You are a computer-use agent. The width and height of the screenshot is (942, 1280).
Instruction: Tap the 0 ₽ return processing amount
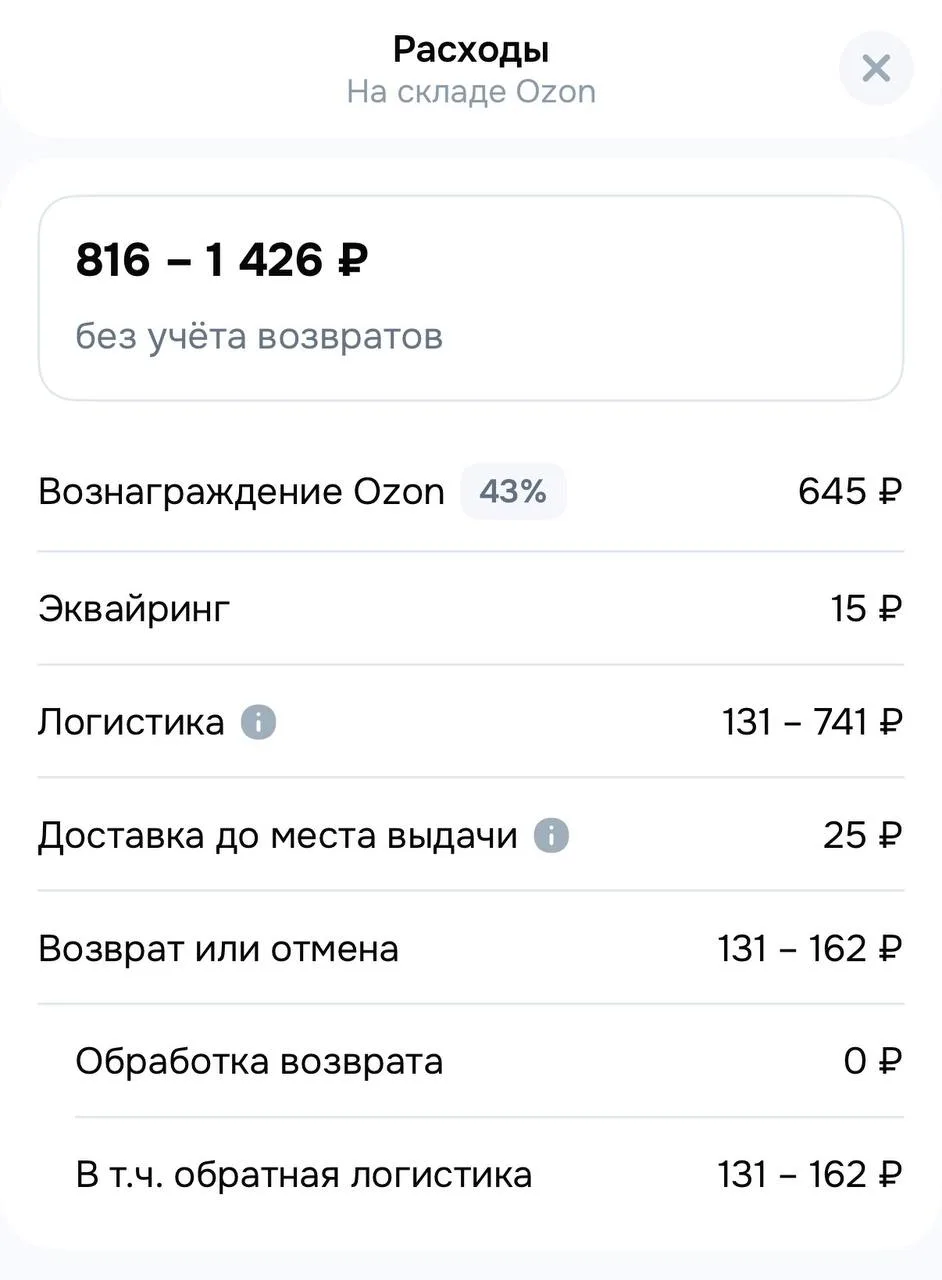[x=872, y=1061]
